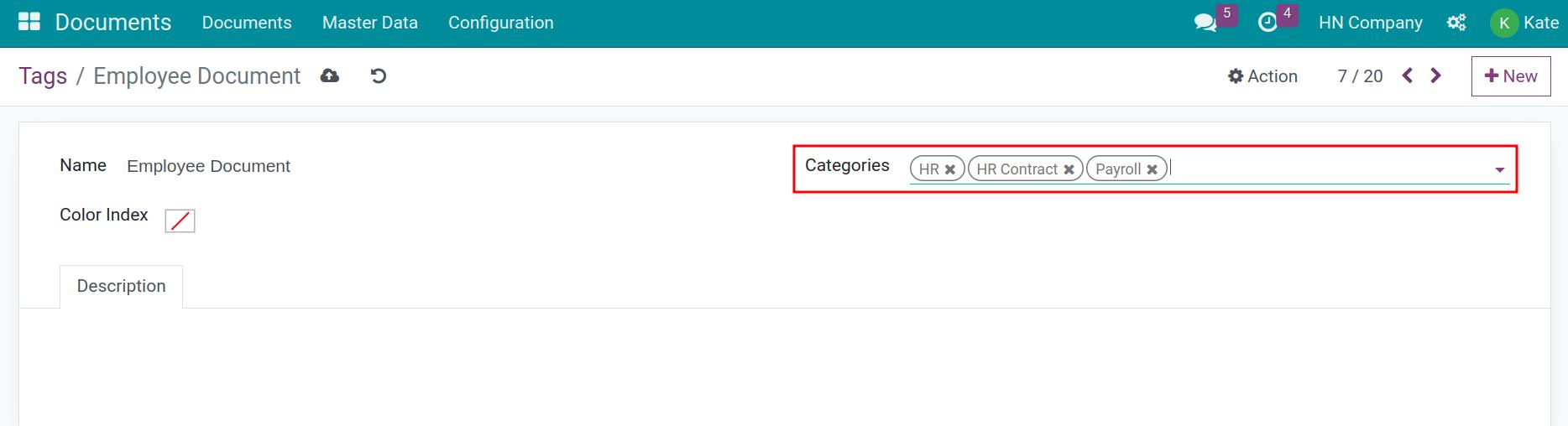The height and width of the screenshot is (426, 1568).
Task: Open the Color Index swatch picker
Action: click(180, 221)
